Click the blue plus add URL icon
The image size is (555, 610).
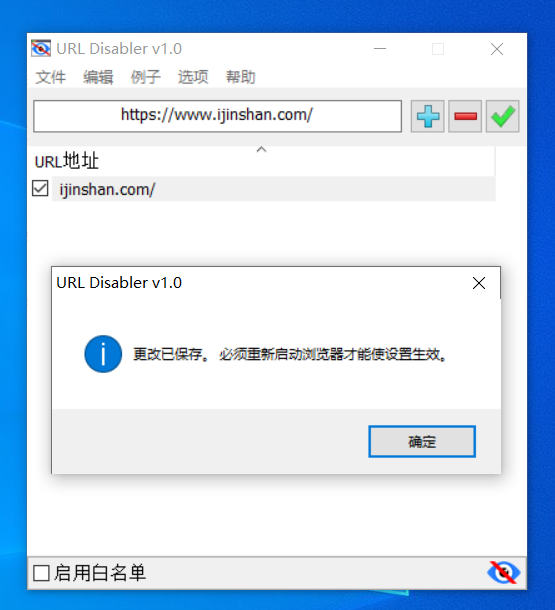(x=427, y=116)
